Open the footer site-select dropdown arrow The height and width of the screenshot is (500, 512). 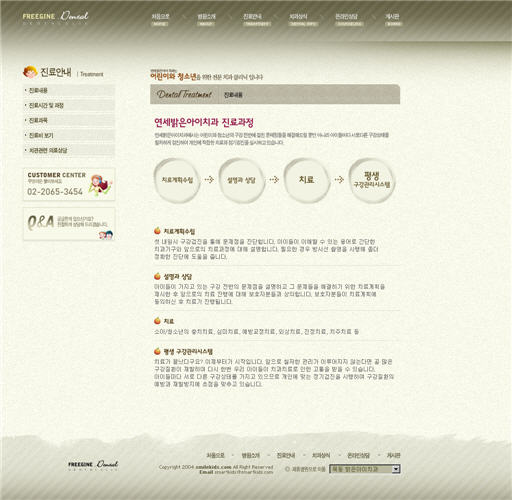click(x=395, y=469)
